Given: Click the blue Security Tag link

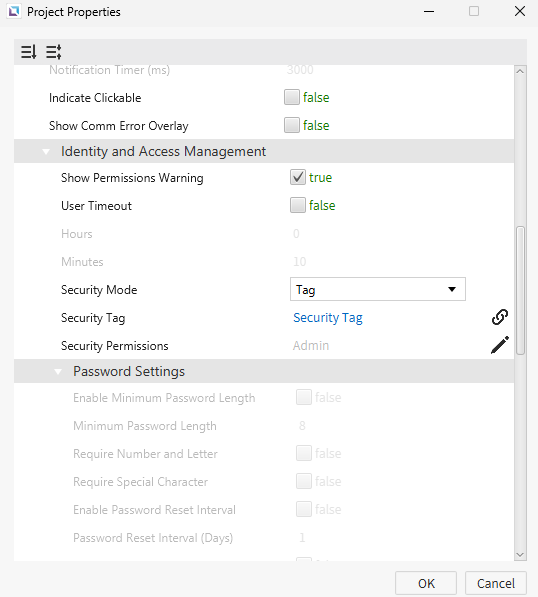Looking at the screenshot, I should coord(328,318).
